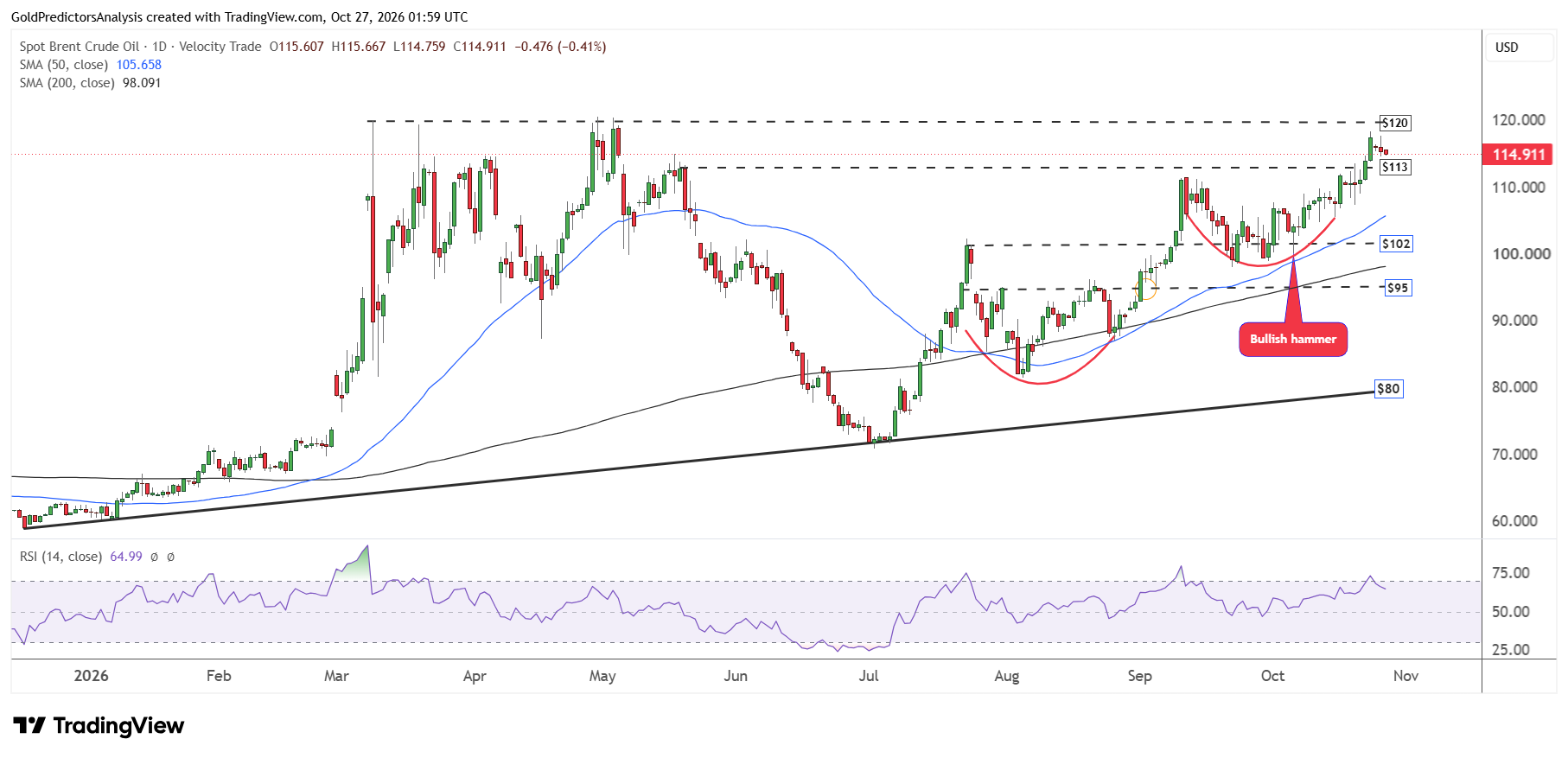Click the 110.000 price axis label
Image resolution: width=1568 pixels, height=758 pixels.
coord(1519,188)
